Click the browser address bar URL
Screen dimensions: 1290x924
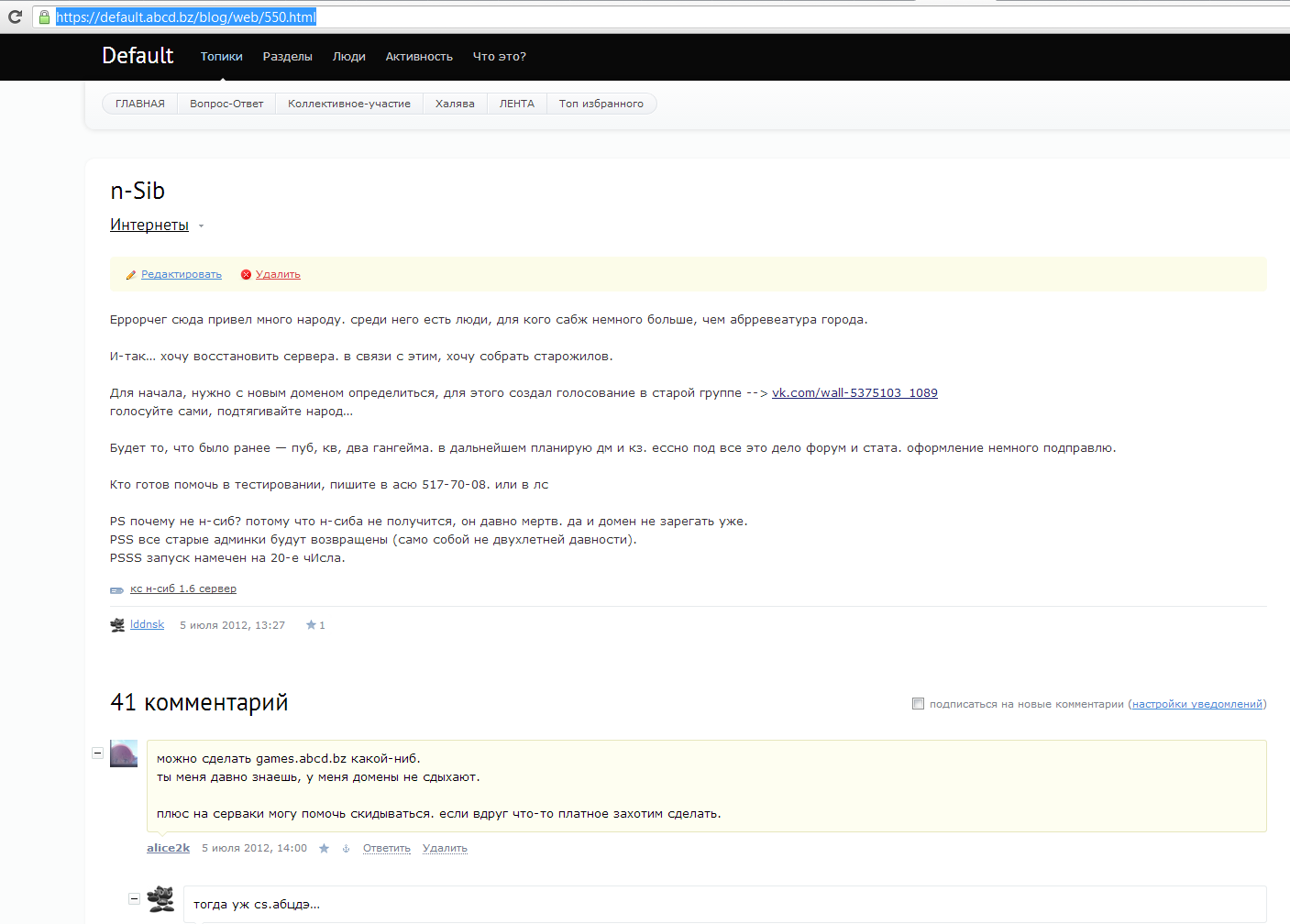(186, 17)
